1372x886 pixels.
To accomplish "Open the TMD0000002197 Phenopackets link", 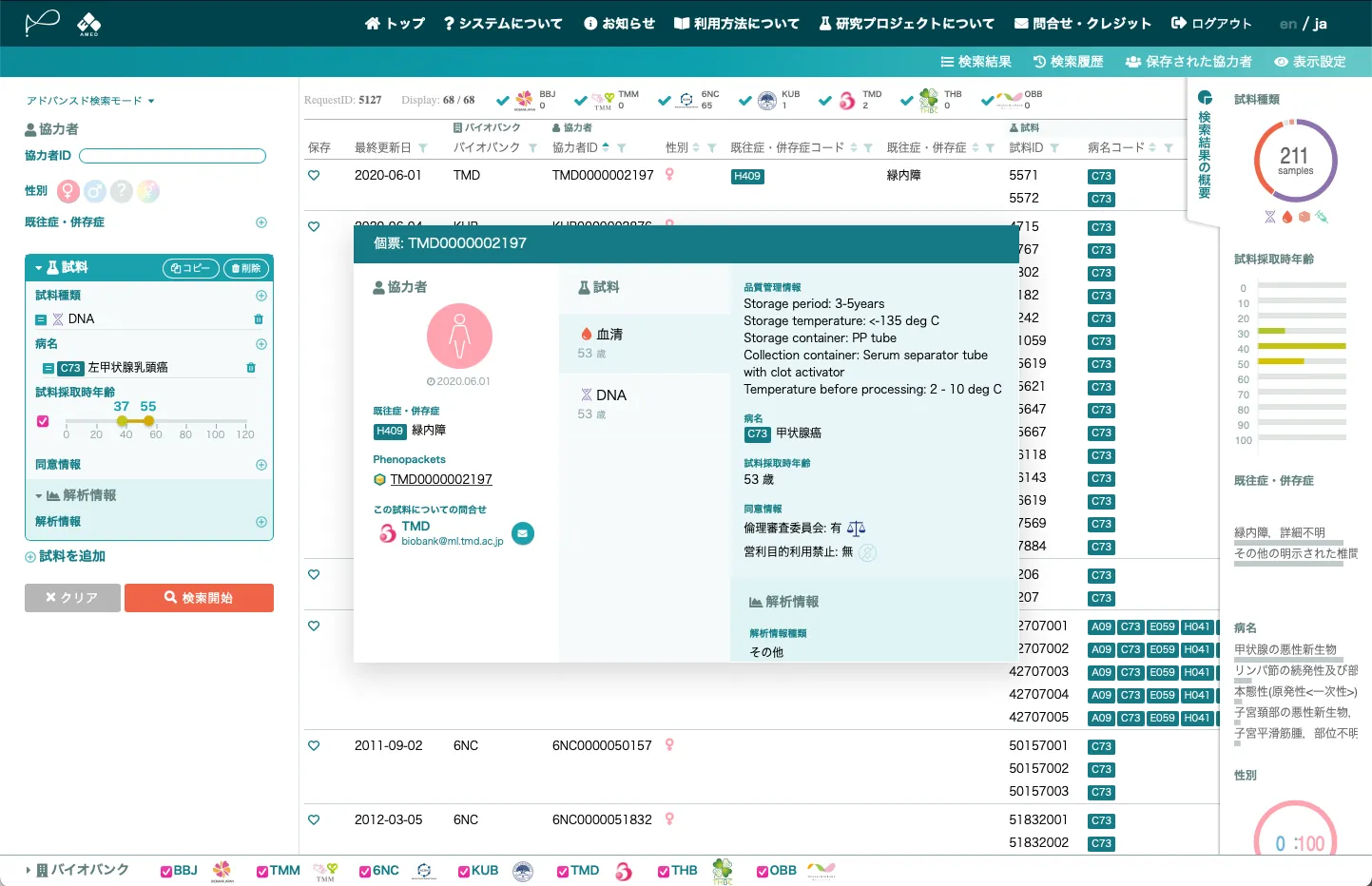I will pos(441,479).
